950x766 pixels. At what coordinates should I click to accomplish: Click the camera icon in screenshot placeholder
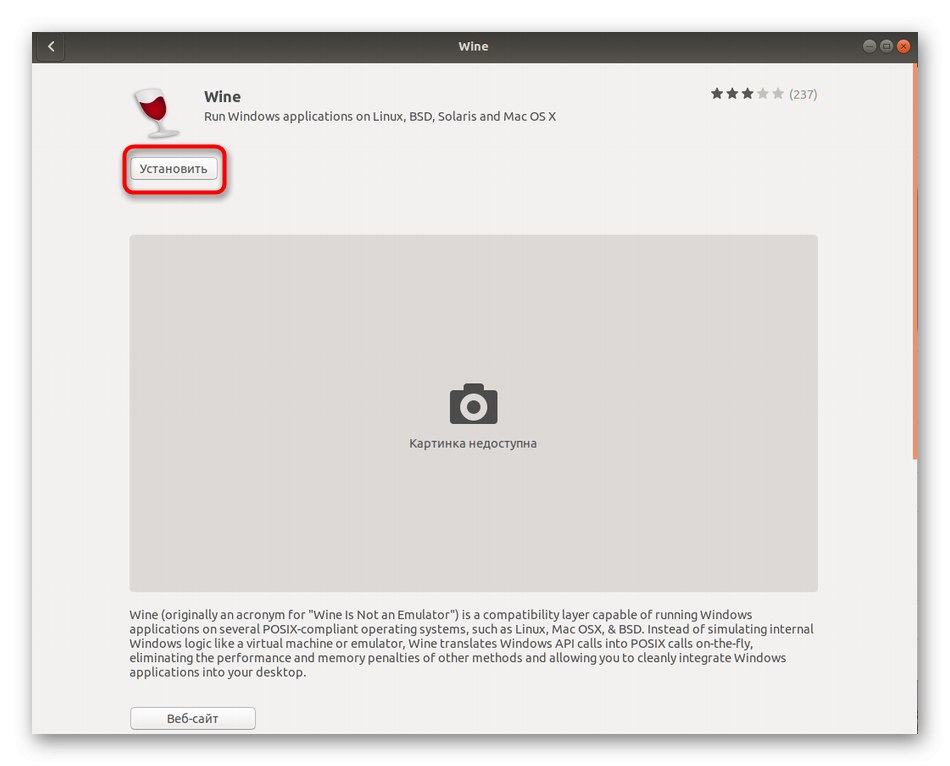[473, 404]
